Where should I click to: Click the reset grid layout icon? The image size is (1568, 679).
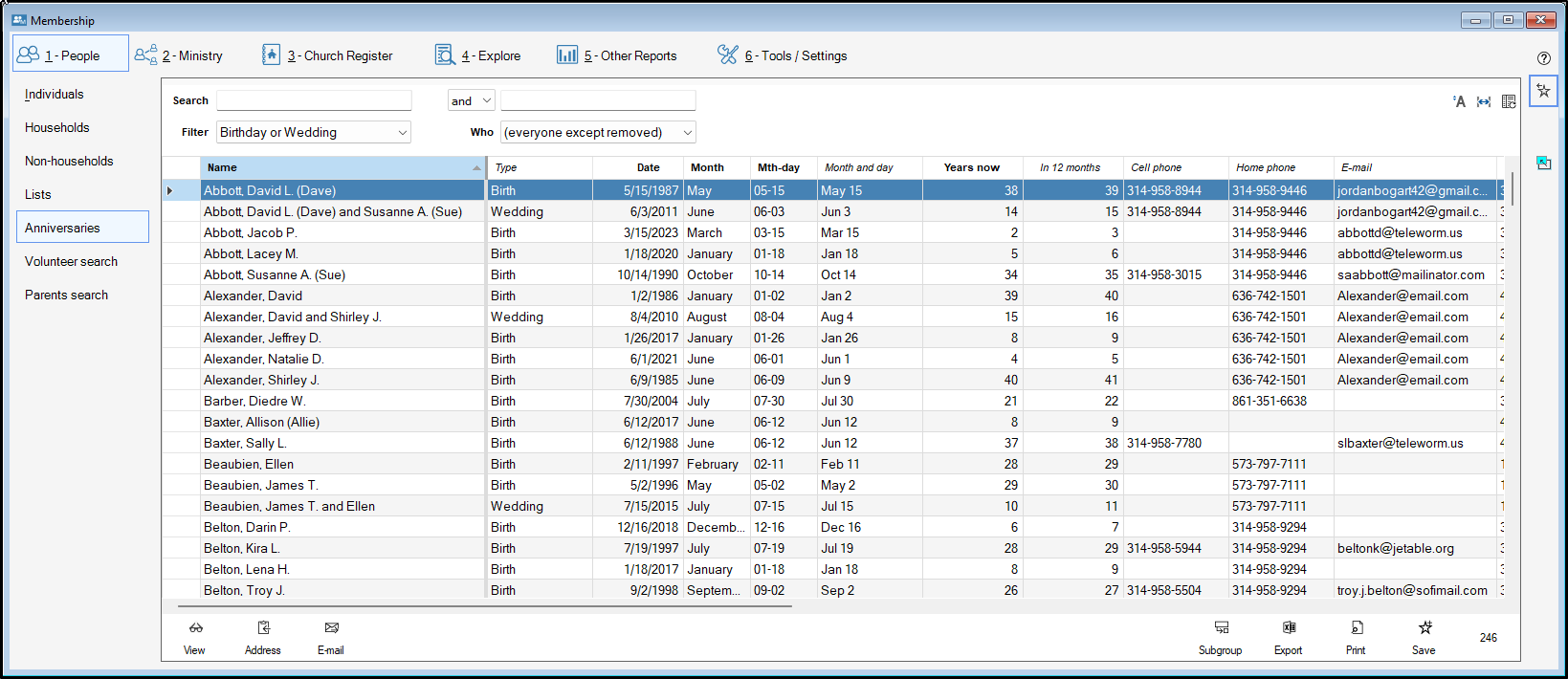click(1509, 101)
